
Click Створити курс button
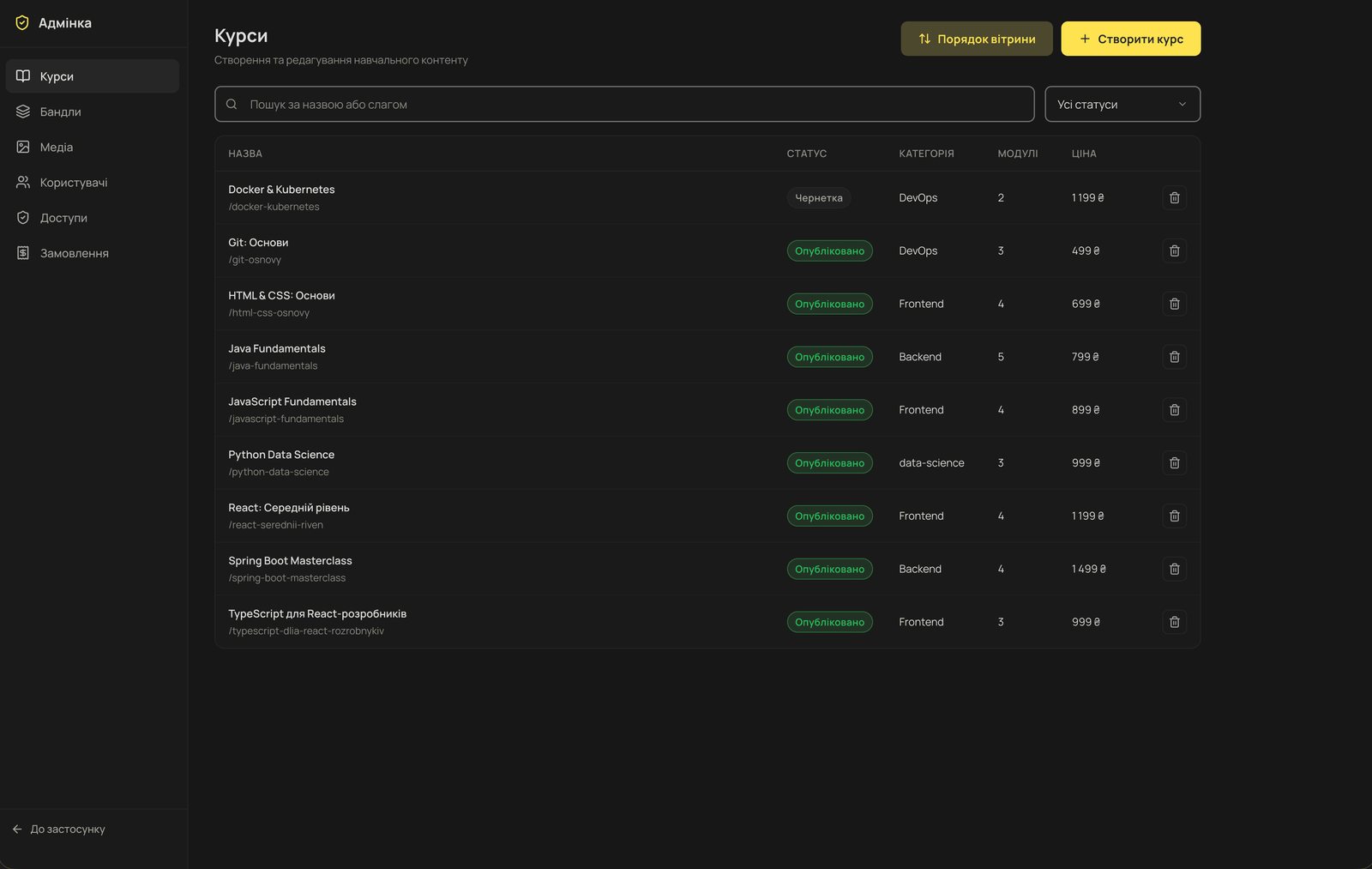1131,39
